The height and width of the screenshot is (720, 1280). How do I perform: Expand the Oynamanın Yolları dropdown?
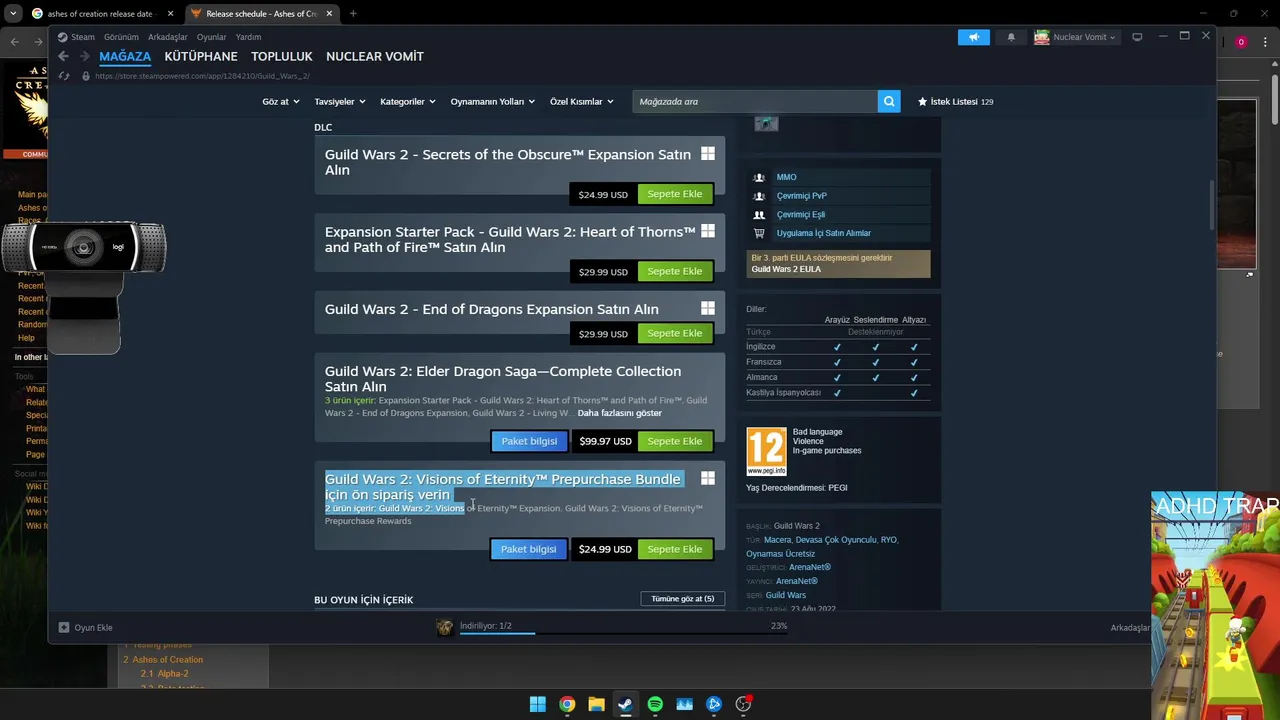click(492, 101)
